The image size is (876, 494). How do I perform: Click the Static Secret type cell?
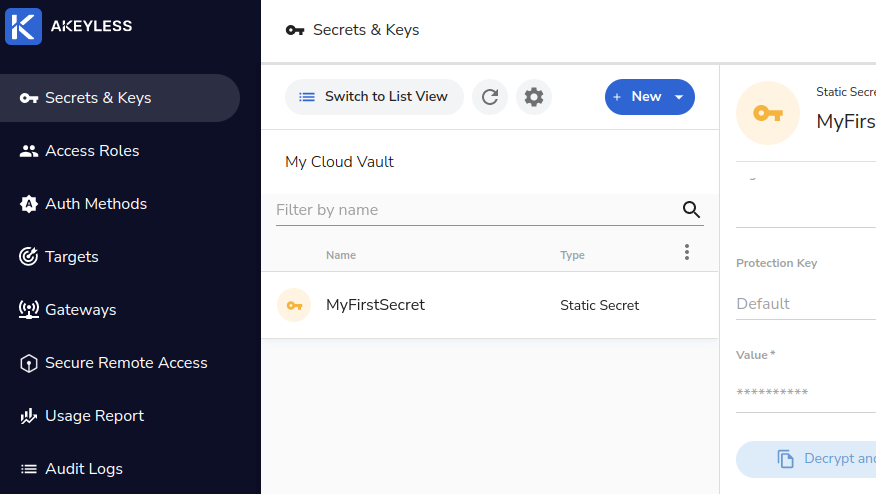click(x=599, y=305)
